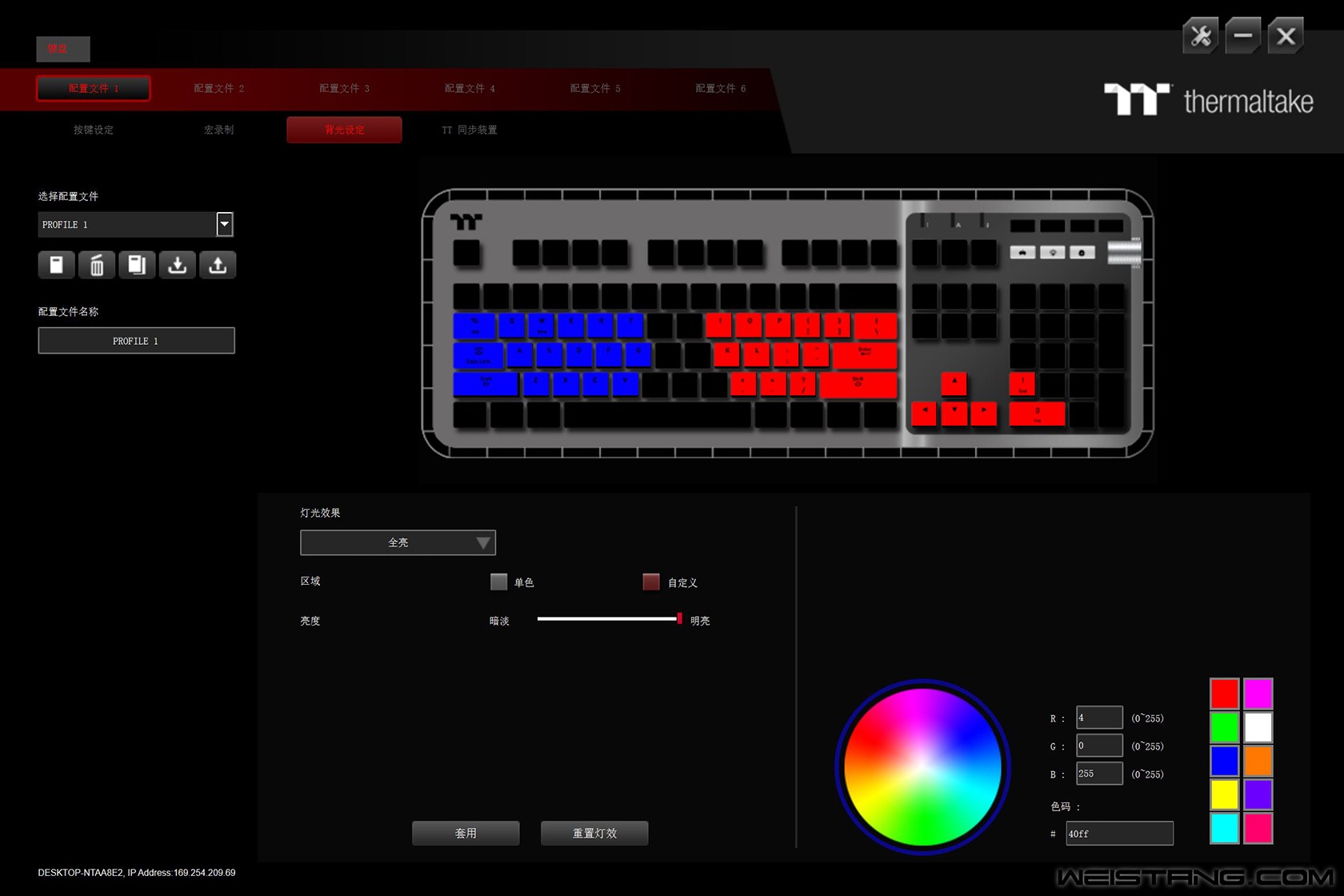Open the 背光设定 backlight settings tab
1344x896 pixels.
[x=344, y=130]
